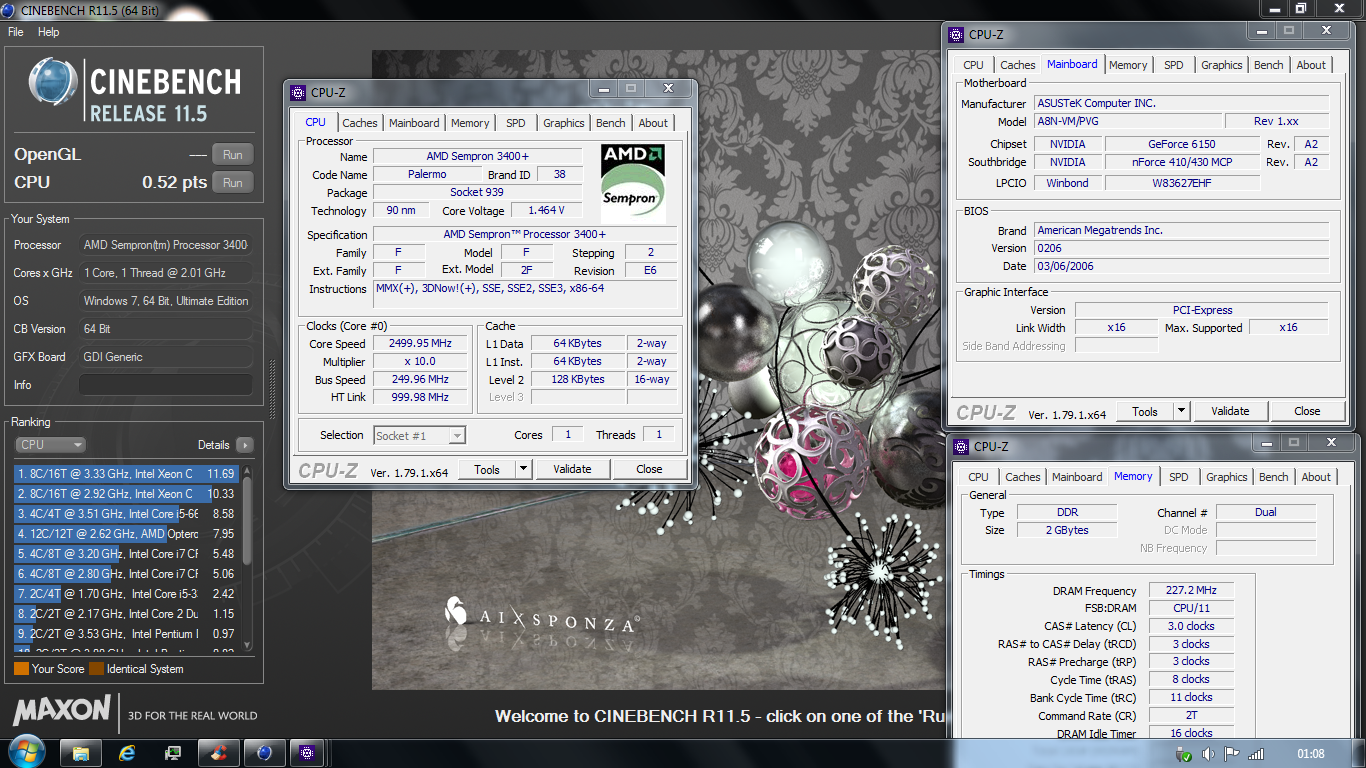
Task: Expand ranking Details arrow
Action: point(245,445)
